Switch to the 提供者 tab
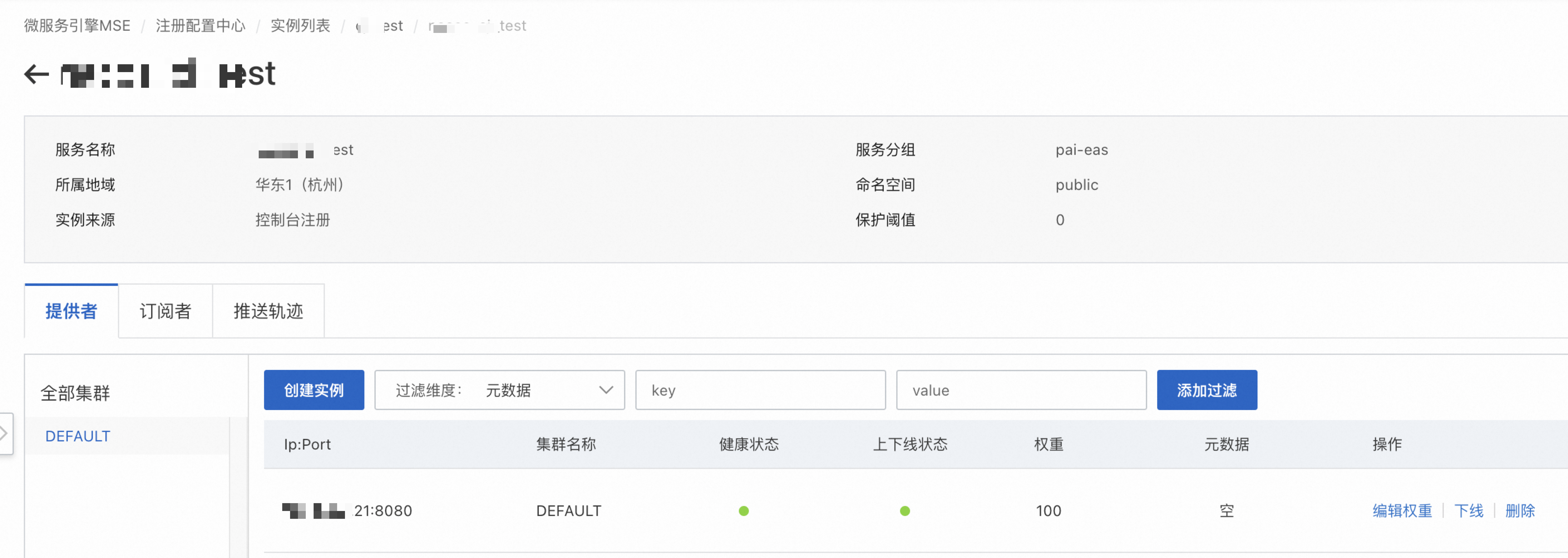 click(71, 312)
